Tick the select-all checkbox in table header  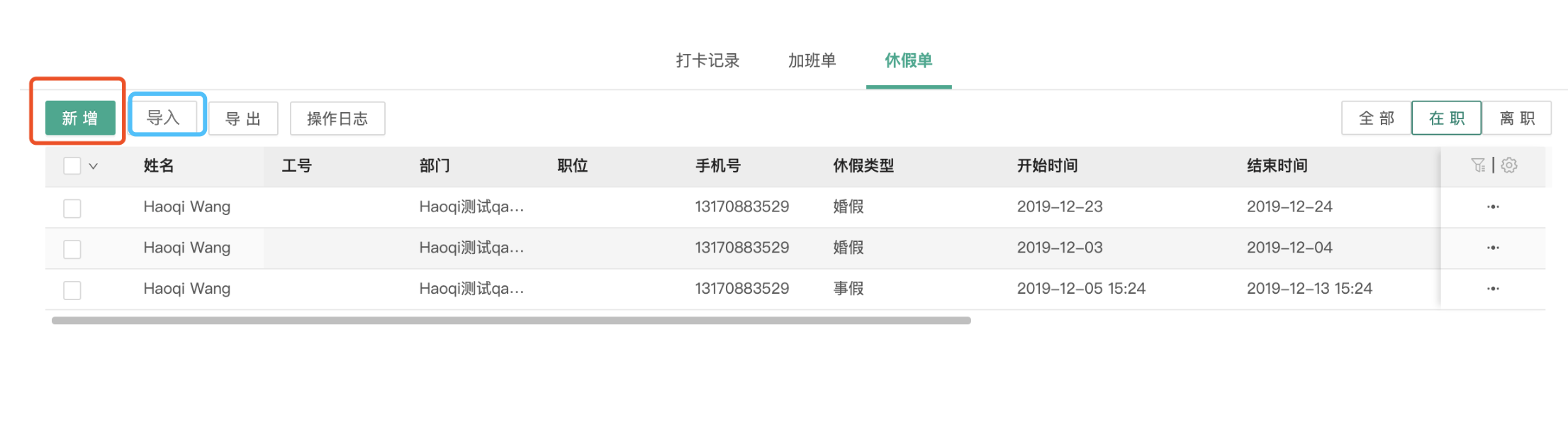[x=72, y=166]
